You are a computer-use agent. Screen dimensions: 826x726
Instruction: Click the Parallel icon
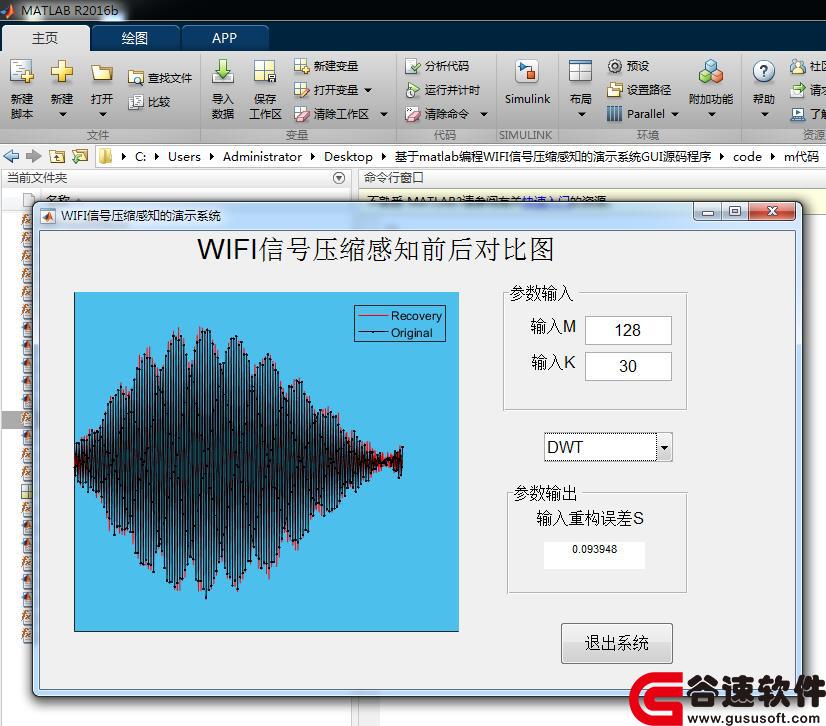615,114
